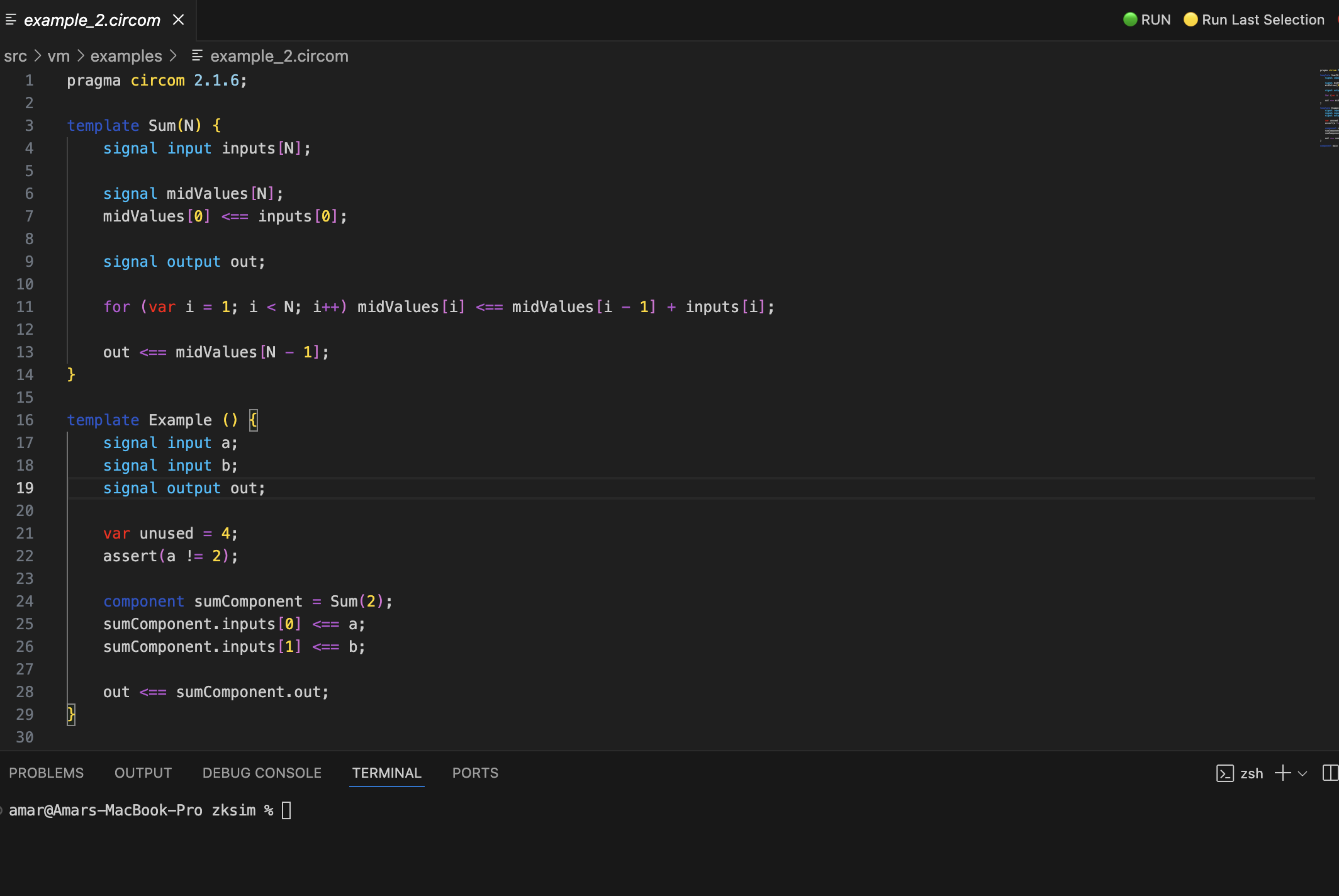Open the terminal launch profile dropdown chevron
The width and height of the screenshot is (1339, 896).
(x=1303, y=773)
